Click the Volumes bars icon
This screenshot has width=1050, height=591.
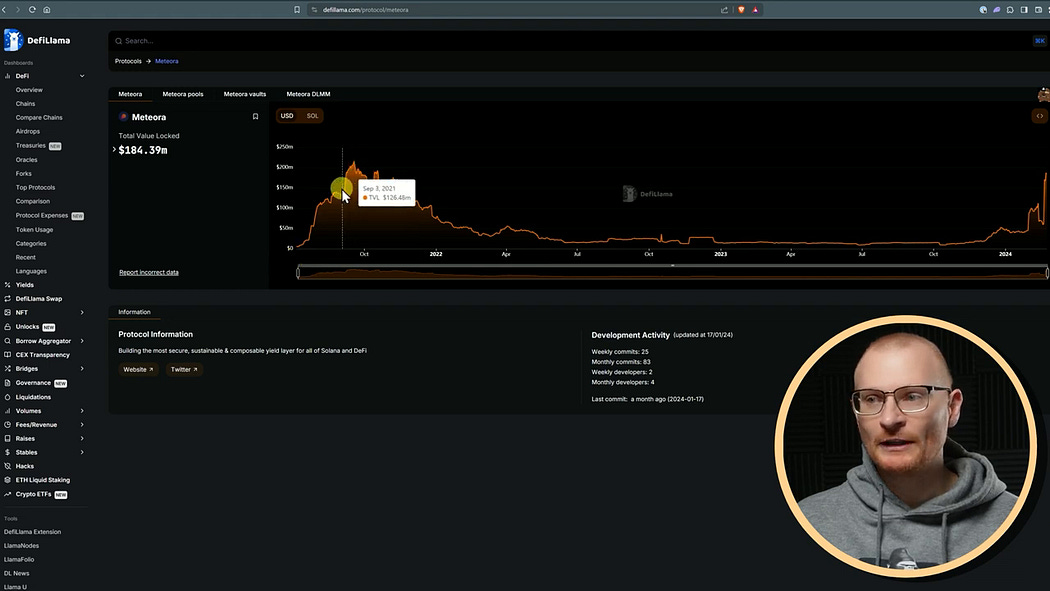(7, 411)
